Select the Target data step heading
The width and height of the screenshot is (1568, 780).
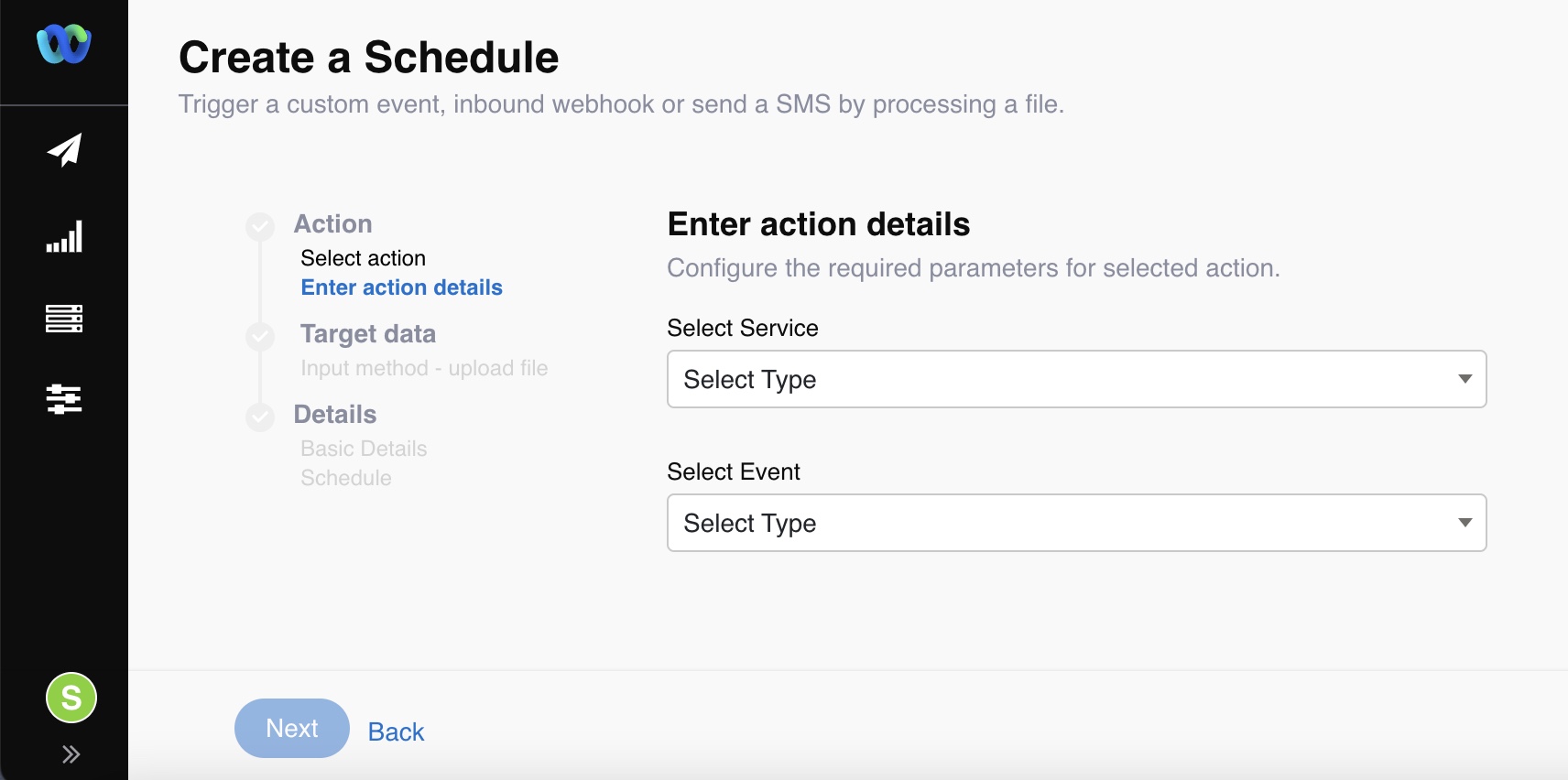click(368, 334)
